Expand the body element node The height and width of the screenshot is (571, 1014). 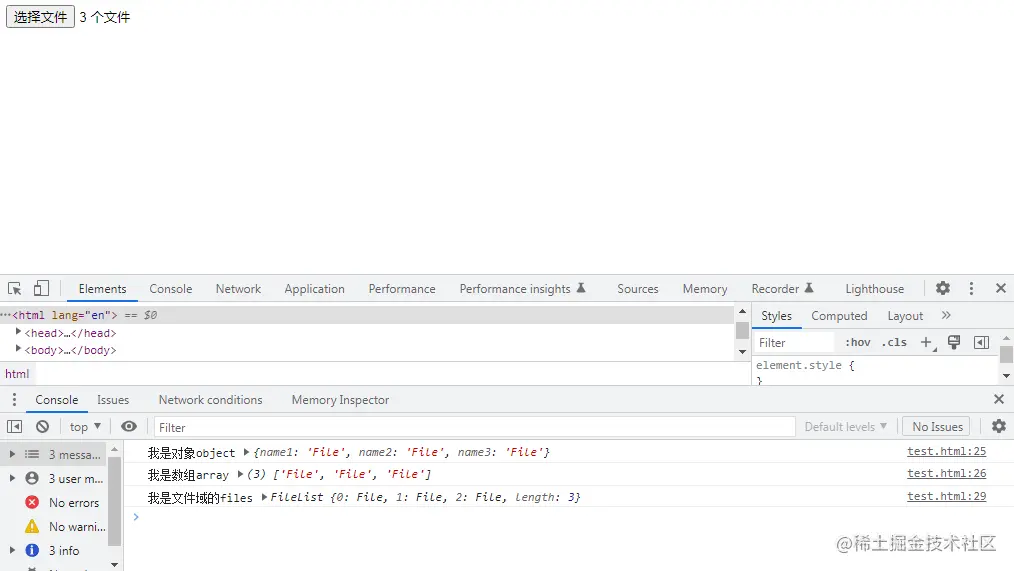click(x=18, y=349)
